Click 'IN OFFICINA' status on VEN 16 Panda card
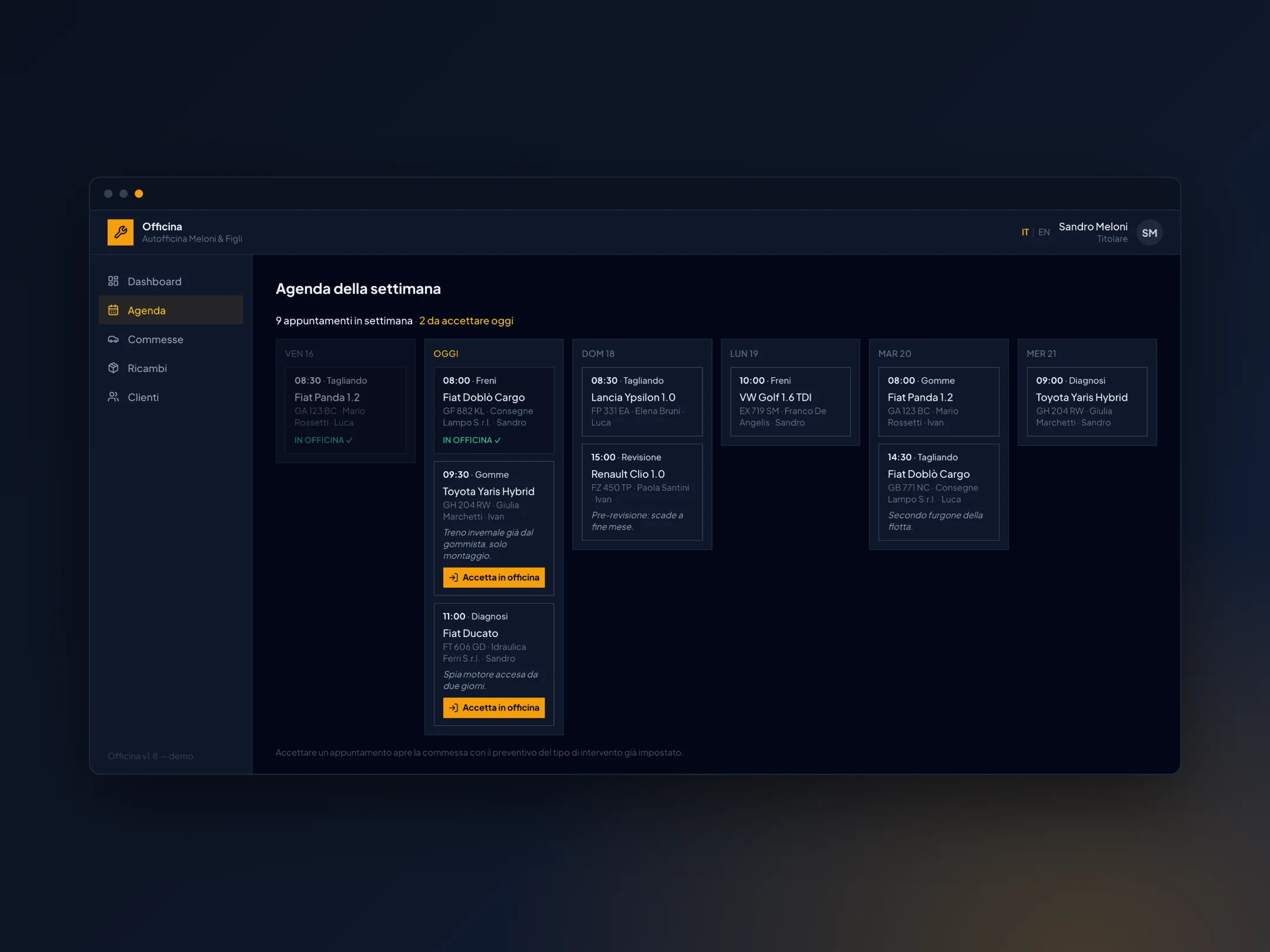Viewport: 1270px width, 952px height. (323, 440)
